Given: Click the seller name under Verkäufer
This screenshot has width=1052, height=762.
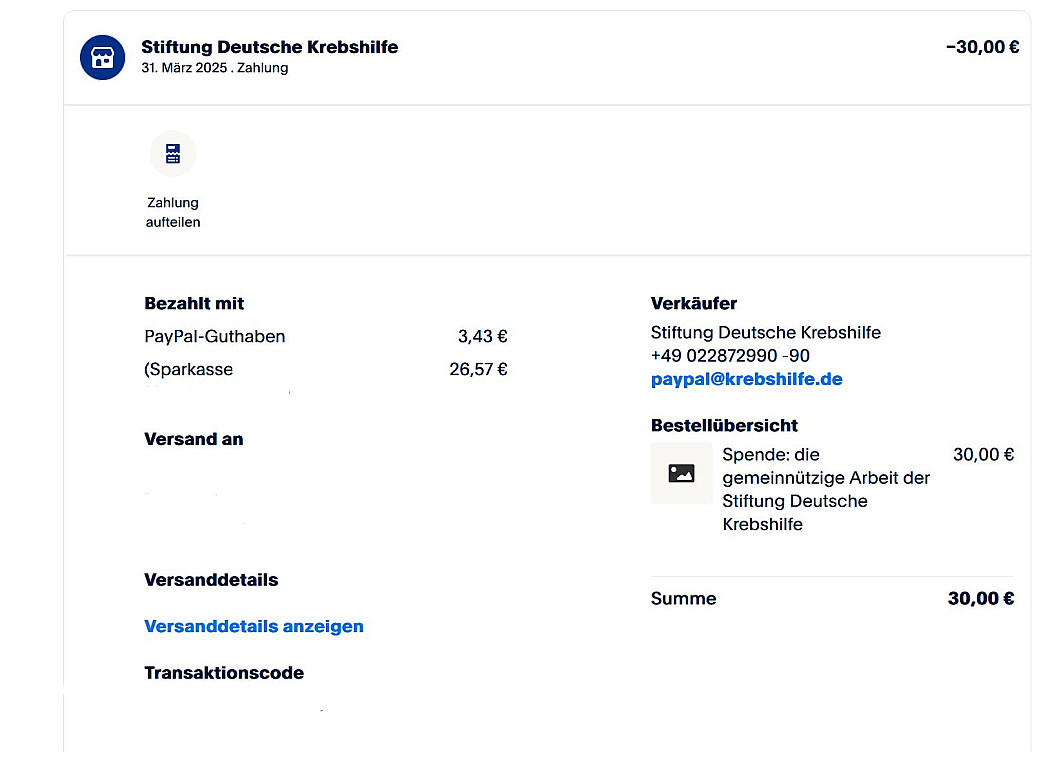Looking at the screenshot, I should point(765,332).
